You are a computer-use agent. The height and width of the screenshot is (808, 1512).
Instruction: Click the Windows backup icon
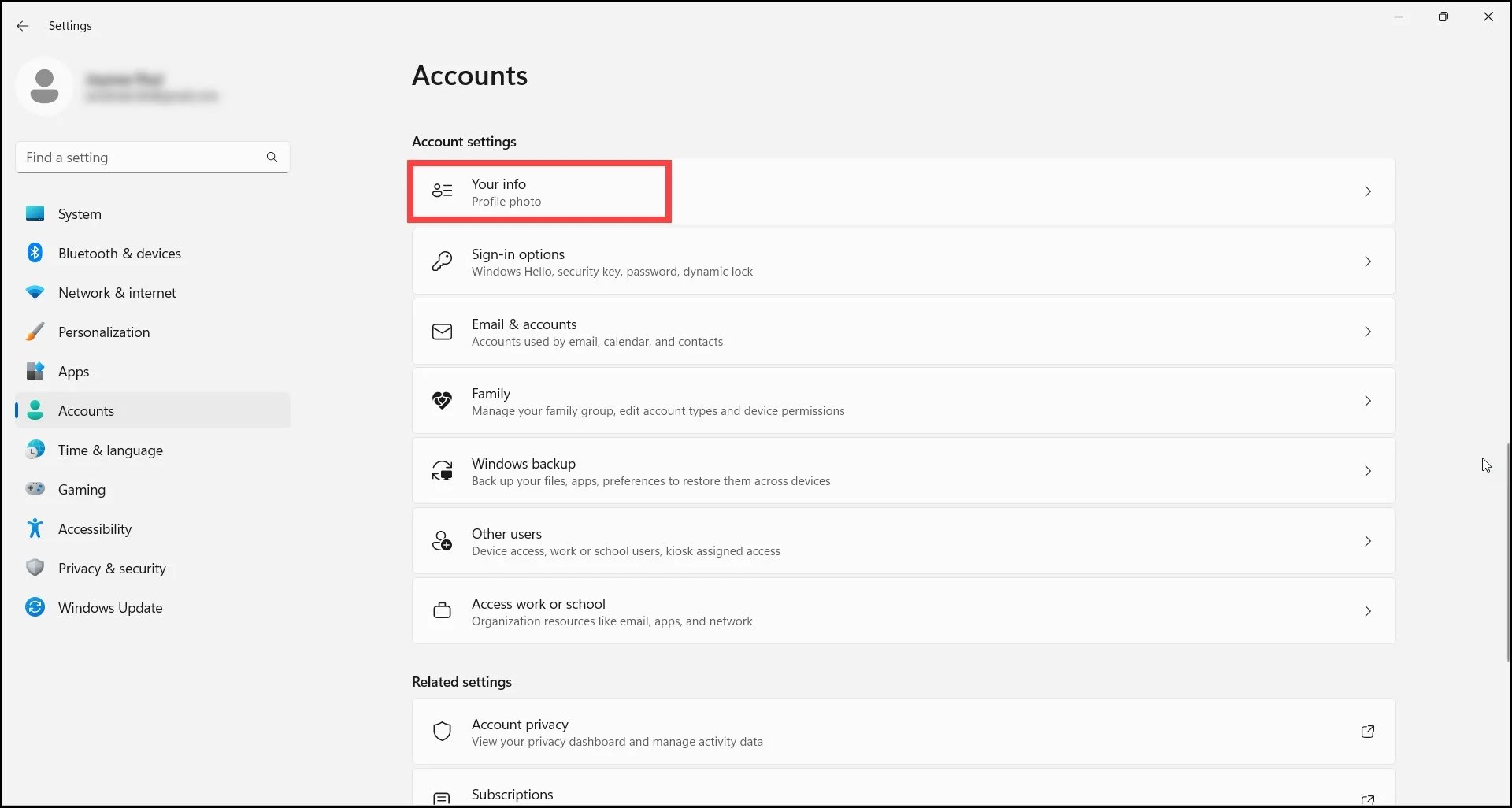click(x=443, y=471)
